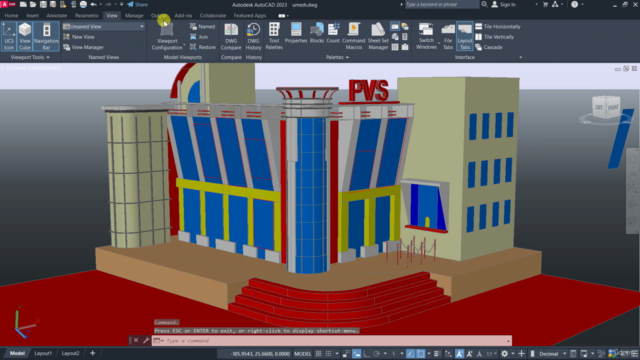Open DWG History palette
640x360 pixels.
pyautogui.click(x=253, y=36)
